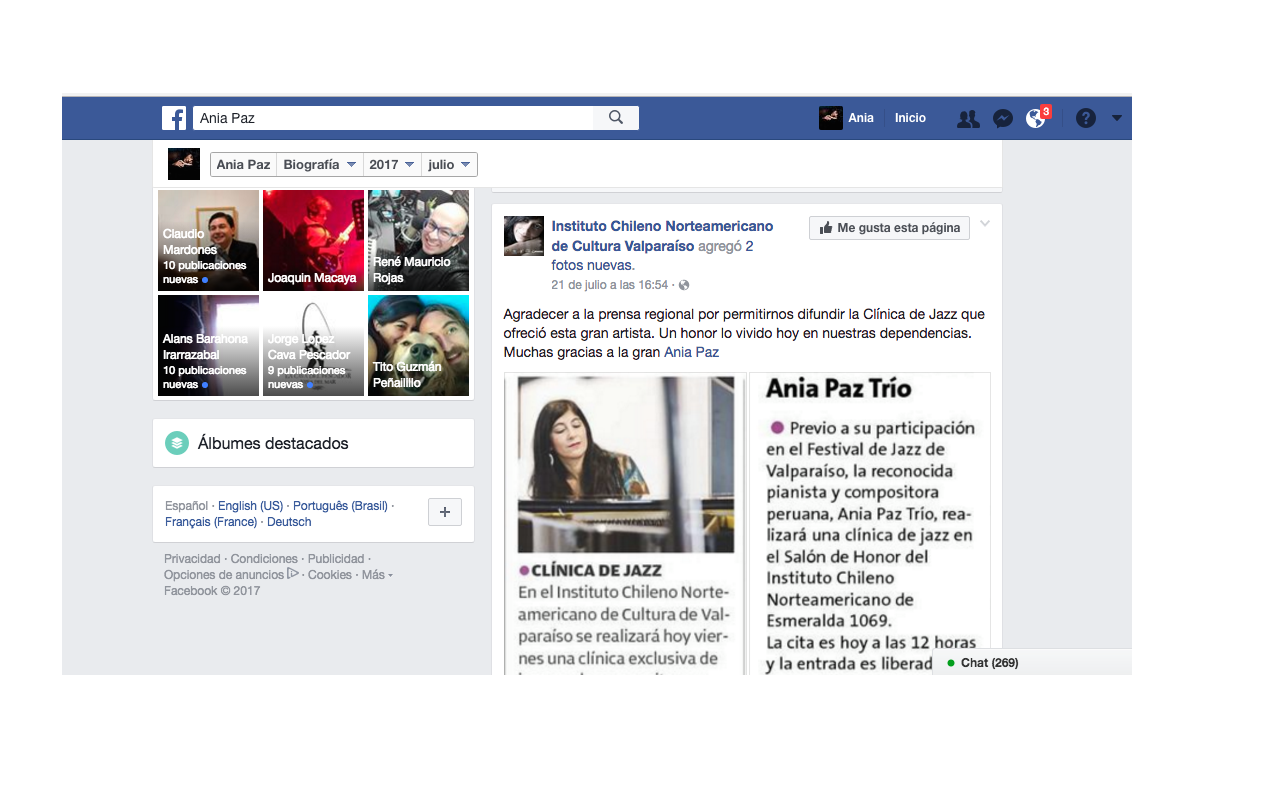Open friend requests icon
The height and width of the screenshot is (800, 1280).
coord(968,118)
